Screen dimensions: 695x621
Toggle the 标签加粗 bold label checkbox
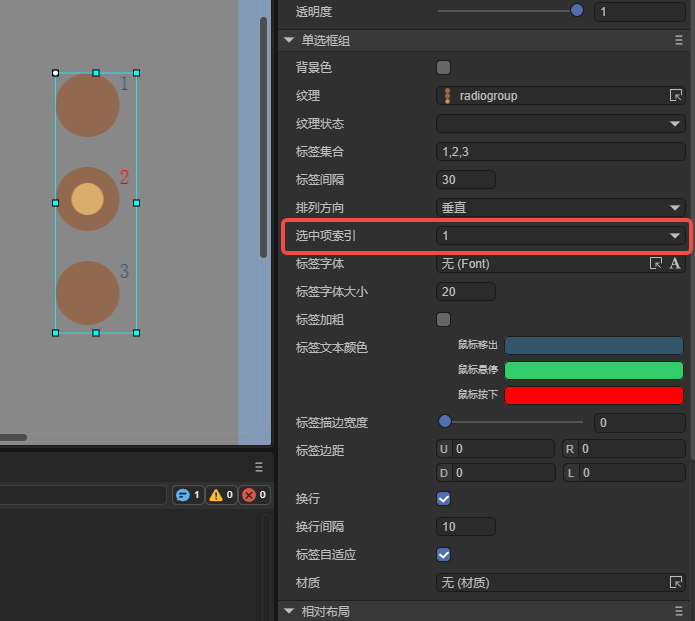tap(444, 320)
